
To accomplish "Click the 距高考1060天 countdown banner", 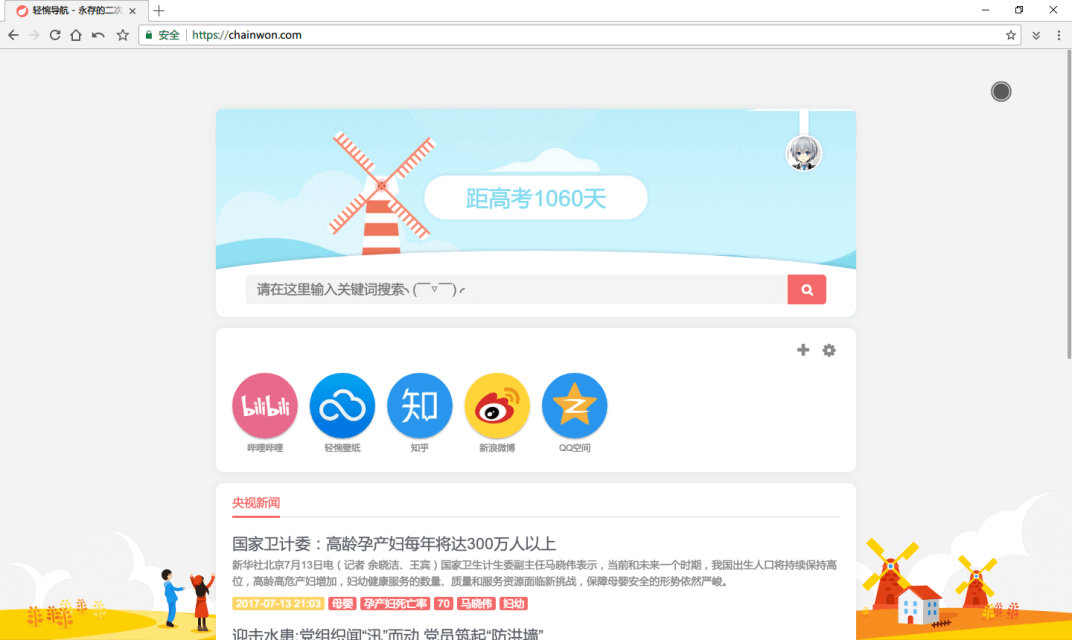I will tap(536, 199).
